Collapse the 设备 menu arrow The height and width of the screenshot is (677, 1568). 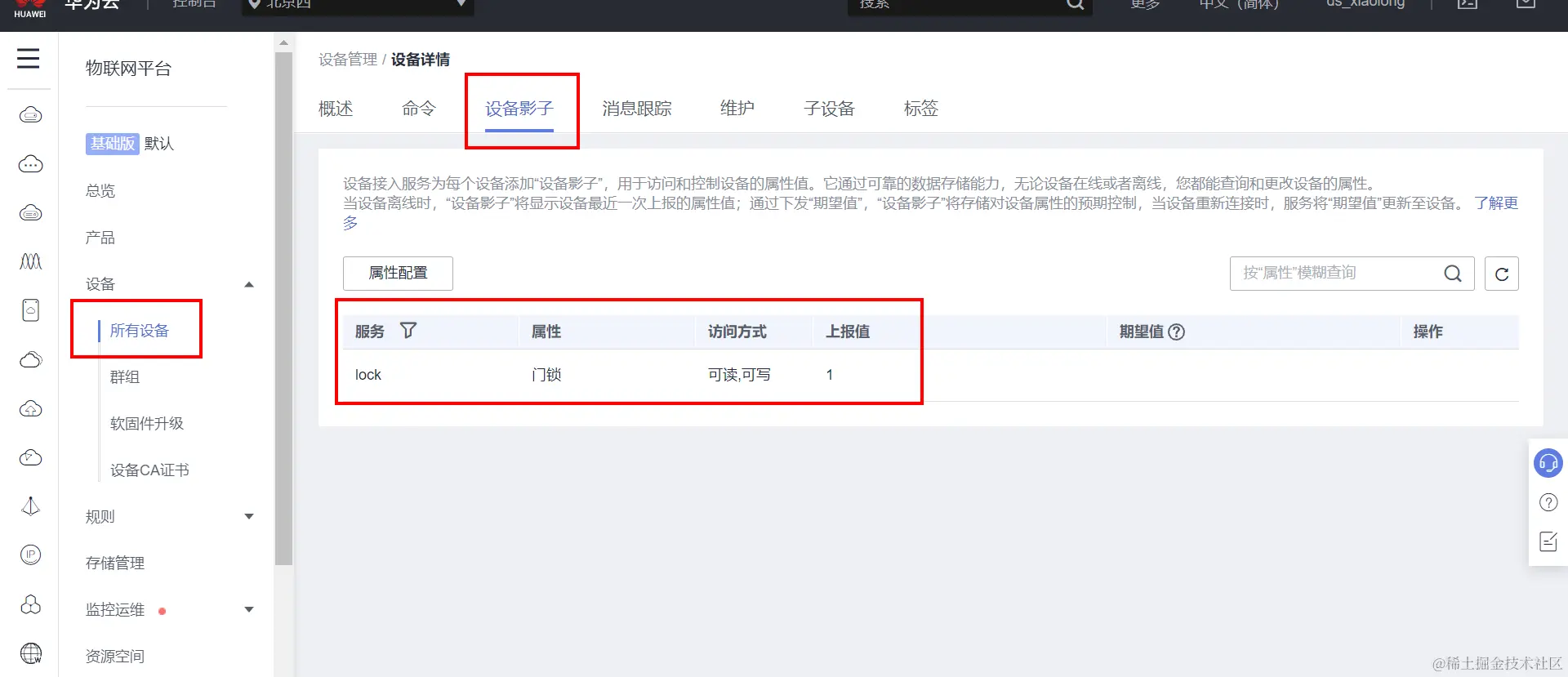coord(249,284)
